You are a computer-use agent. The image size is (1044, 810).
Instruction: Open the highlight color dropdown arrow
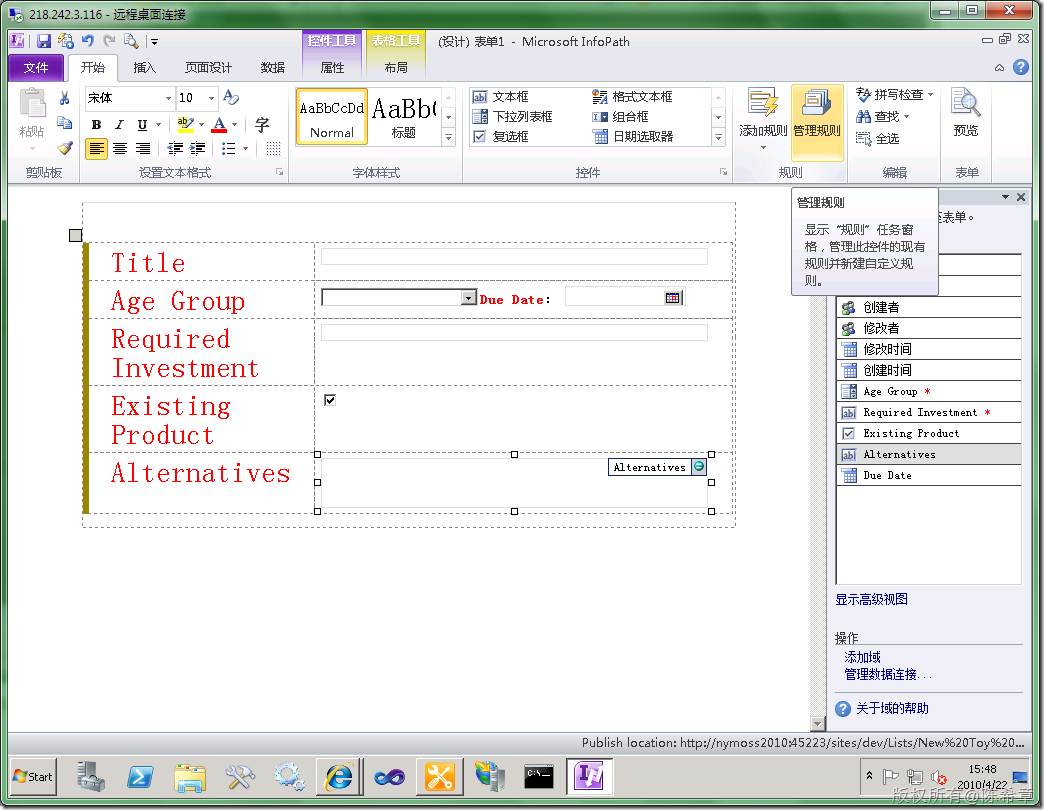(x=201, y=124)
